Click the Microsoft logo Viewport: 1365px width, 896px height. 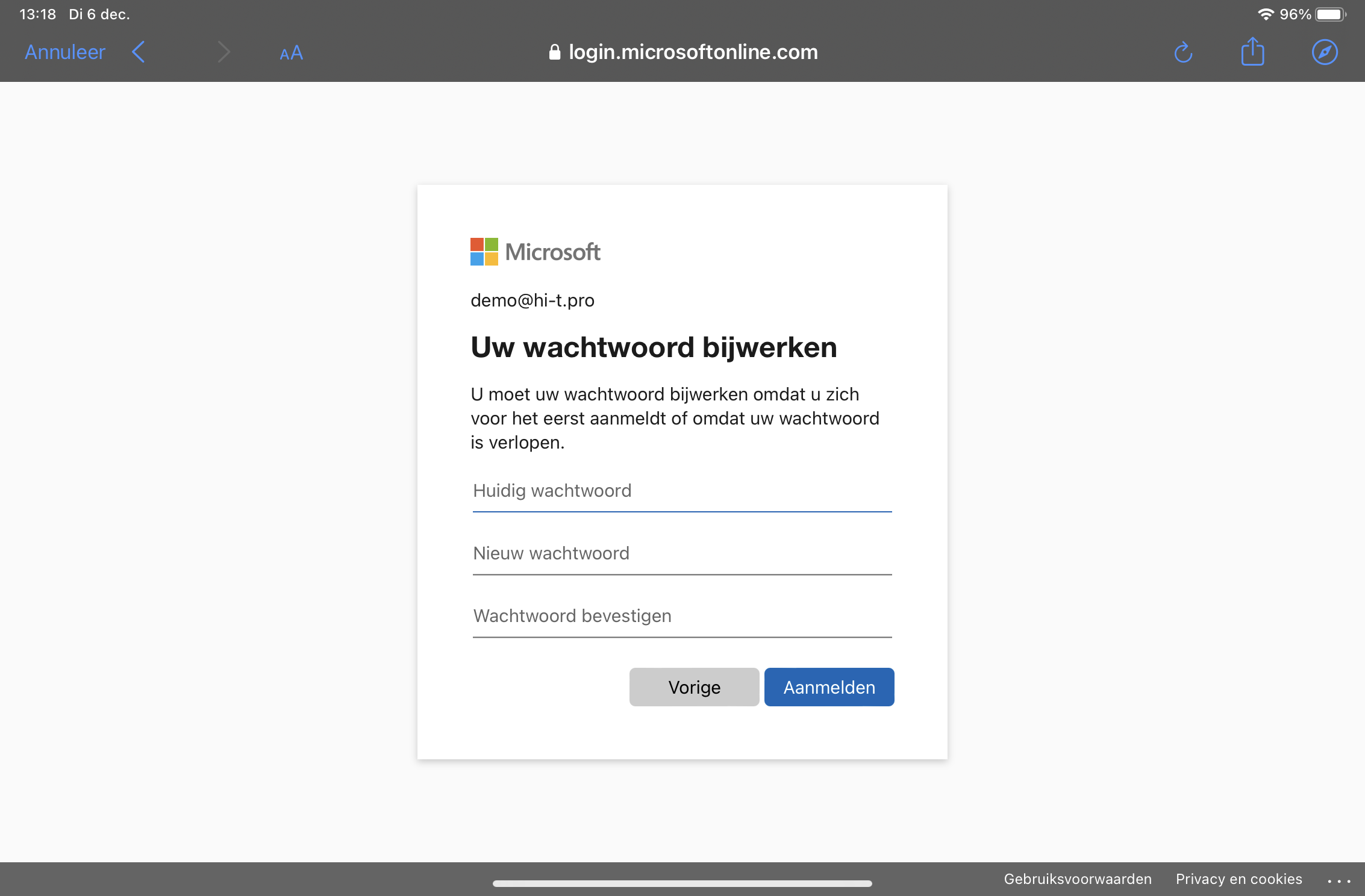pyautogui.click(x=535, y=252)
